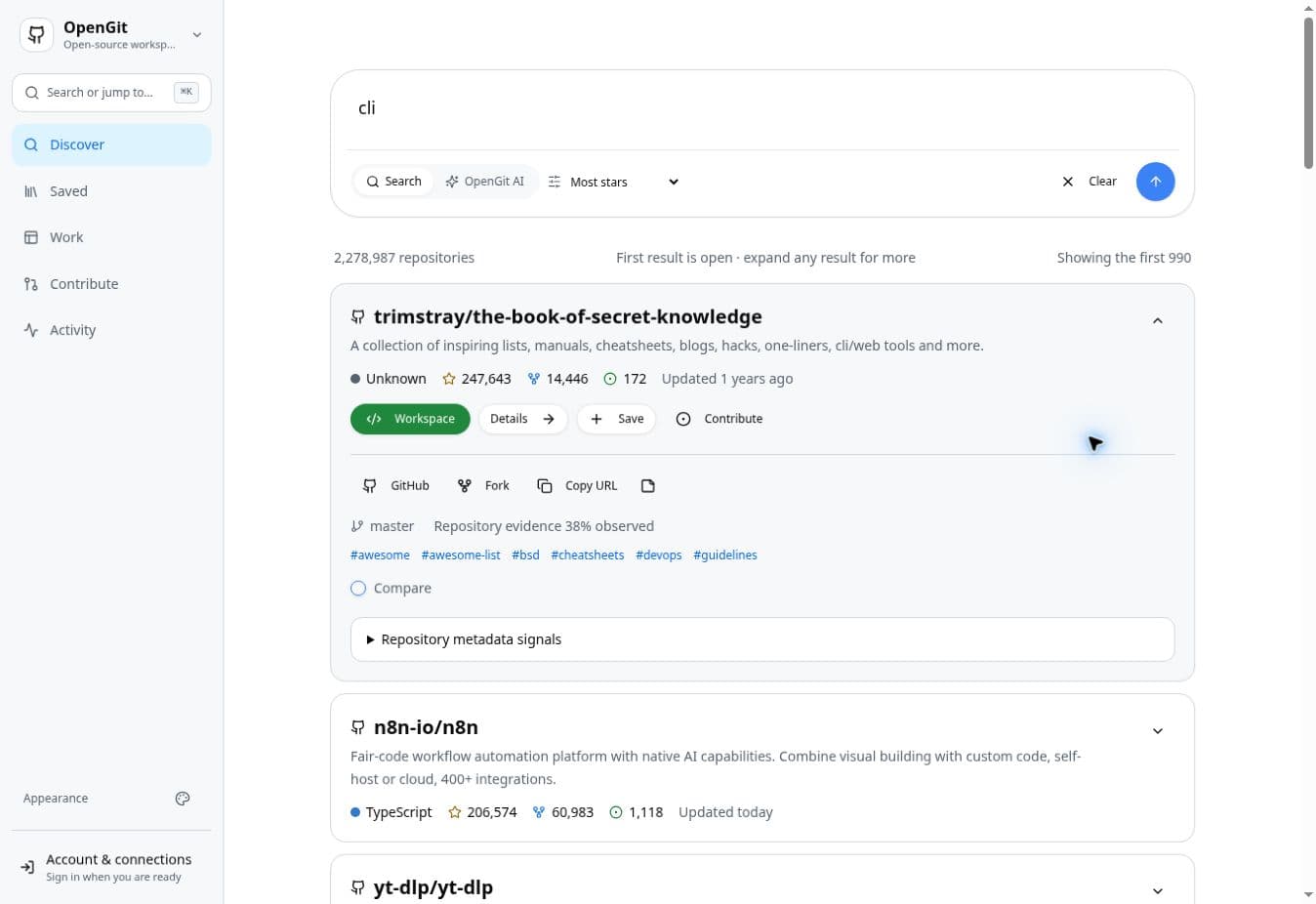
Task: Open Activity in the sidebar
Action: [x=111, y=330]
